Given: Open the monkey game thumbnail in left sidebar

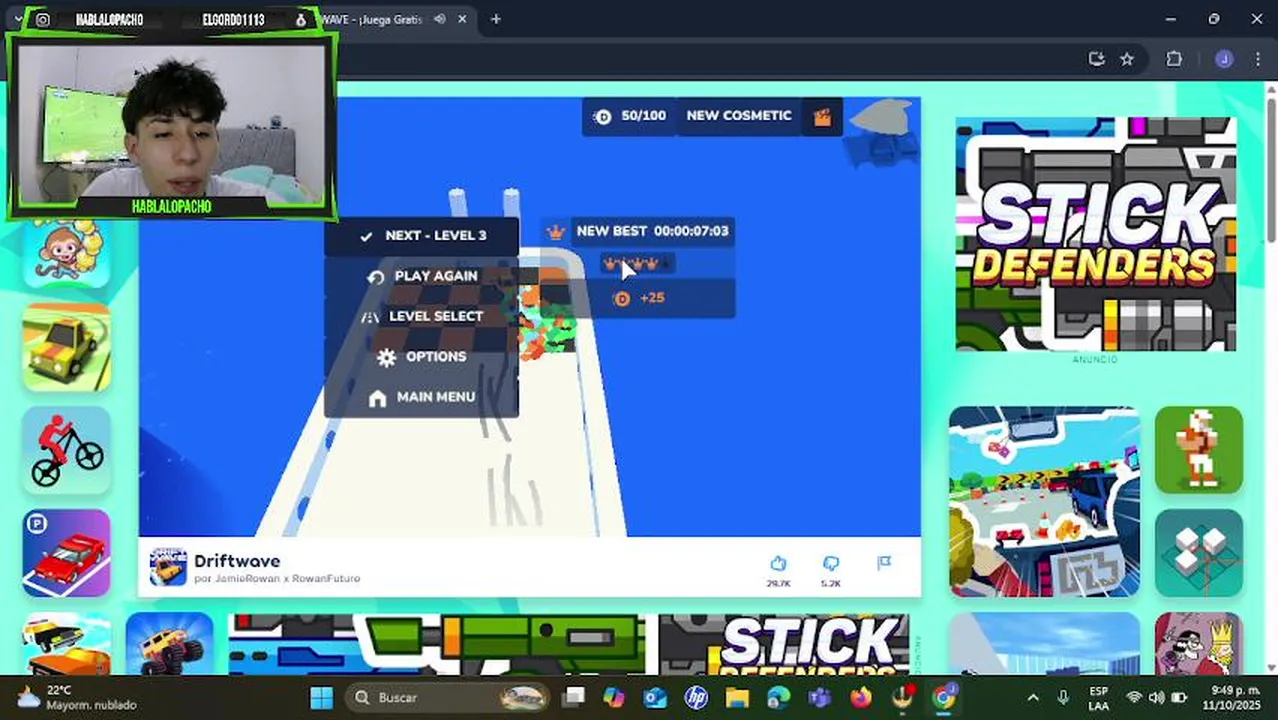Looking at the screenshot, I should [x=66, y=252].
